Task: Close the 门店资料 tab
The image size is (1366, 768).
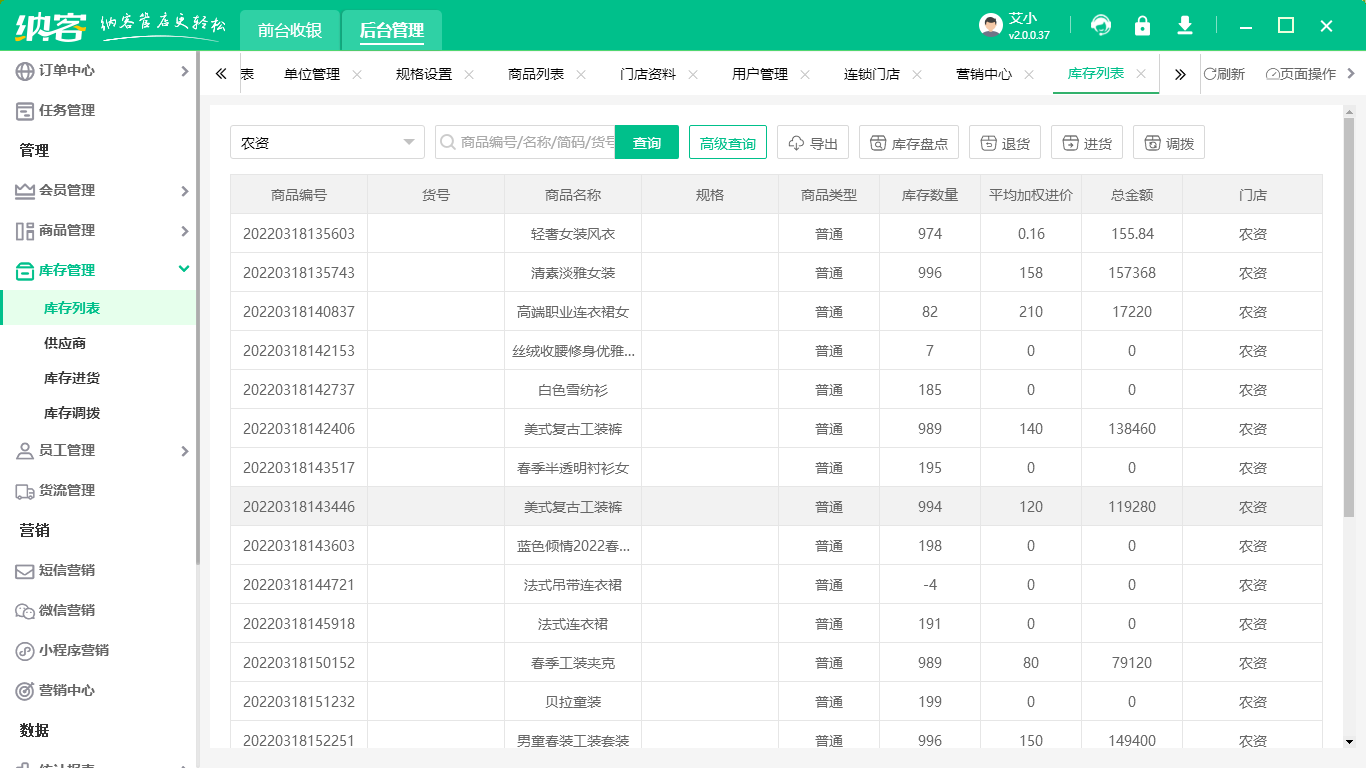Action: point(693,74)
